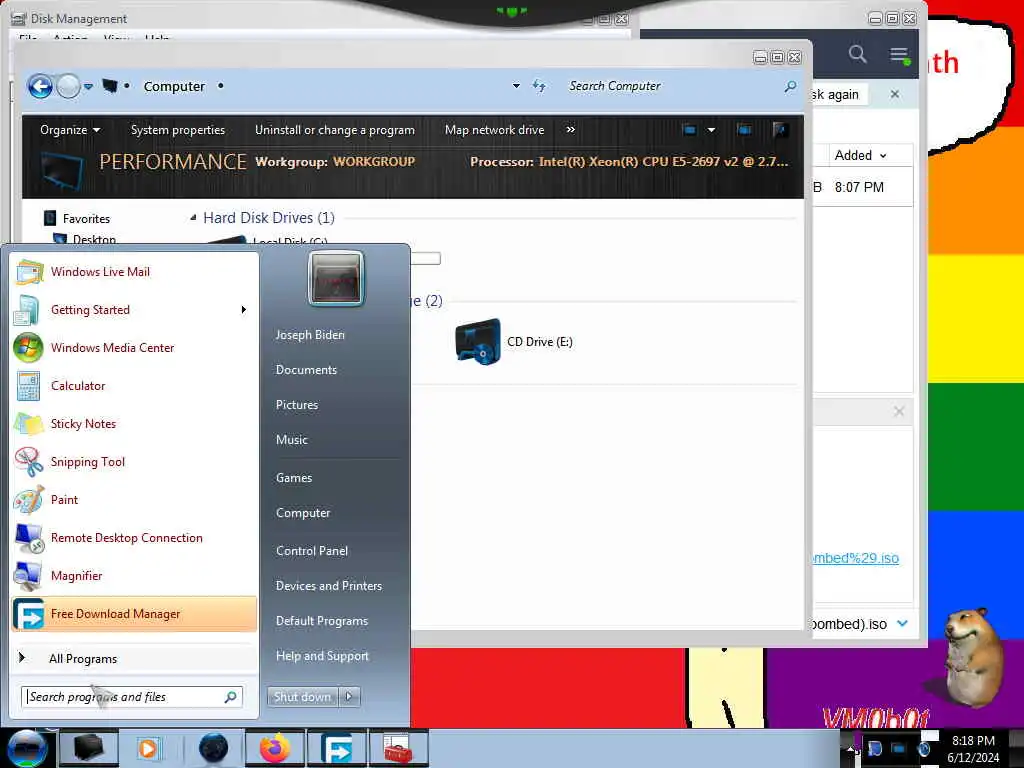
Task: Click the CD Drive (E:) icon
Action: (477, 342)
